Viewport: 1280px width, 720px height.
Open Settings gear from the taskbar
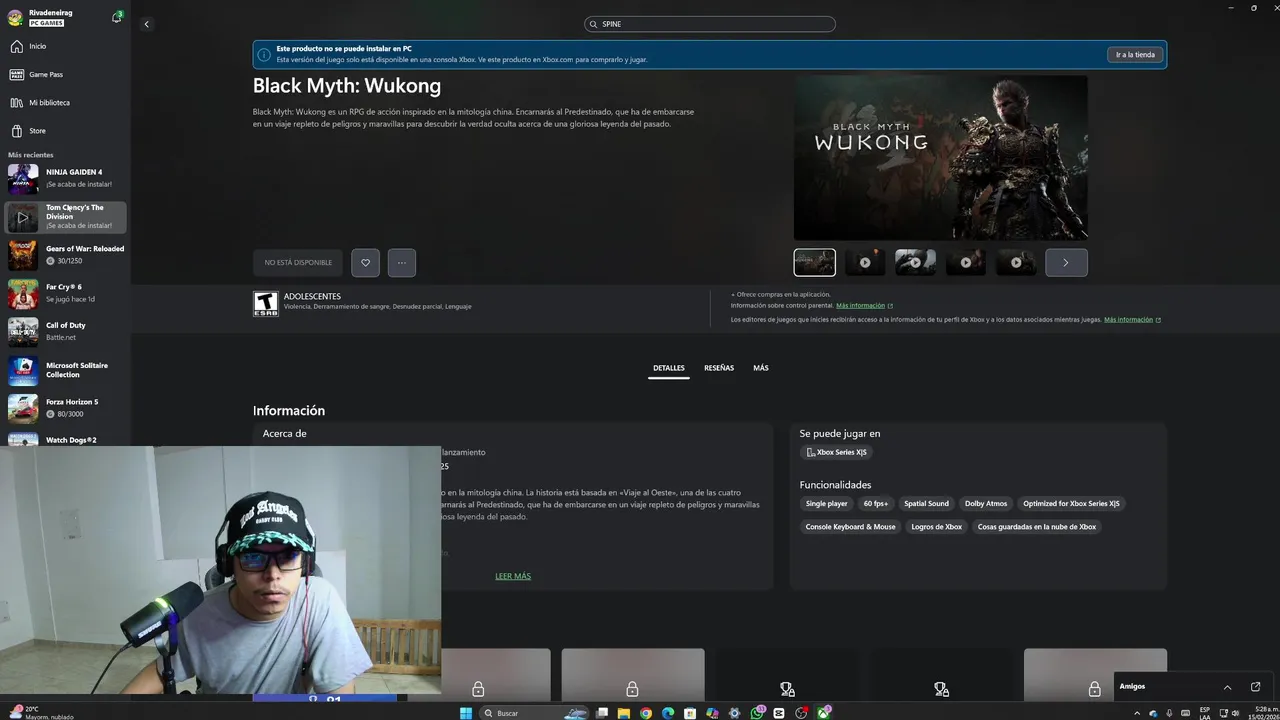pos(735,713)
